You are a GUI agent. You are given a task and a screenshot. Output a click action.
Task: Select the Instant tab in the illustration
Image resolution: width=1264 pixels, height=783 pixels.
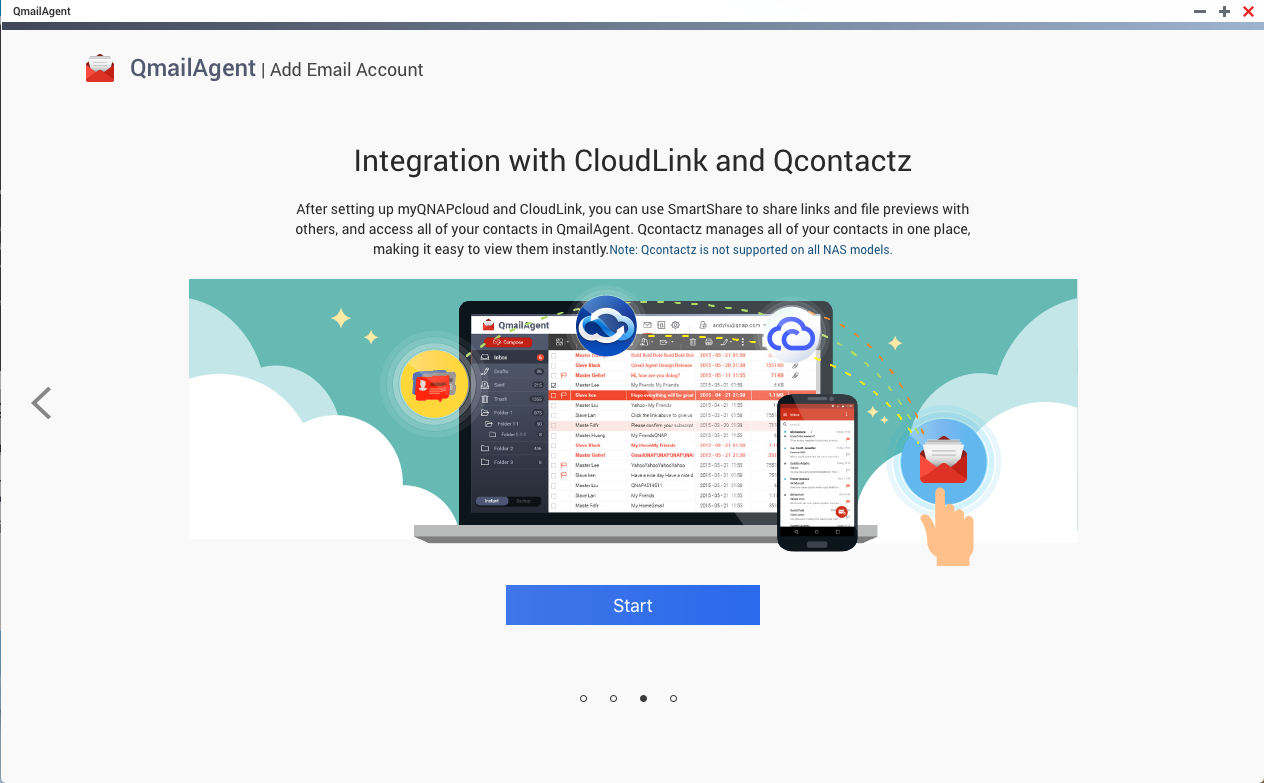(x=492, y=501)
